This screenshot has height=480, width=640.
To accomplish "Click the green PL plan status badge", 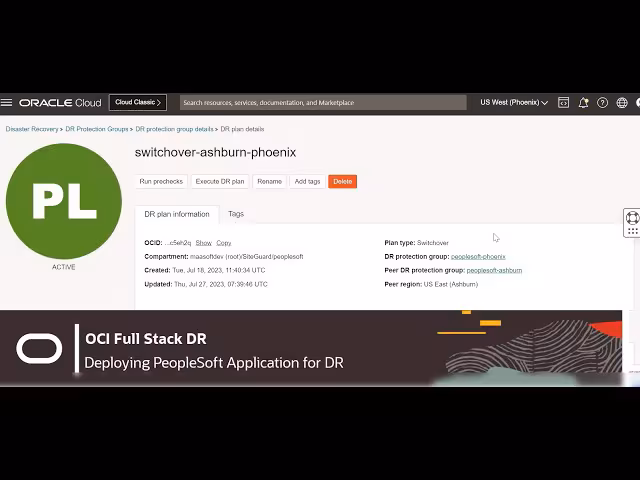I will (64, 201).
